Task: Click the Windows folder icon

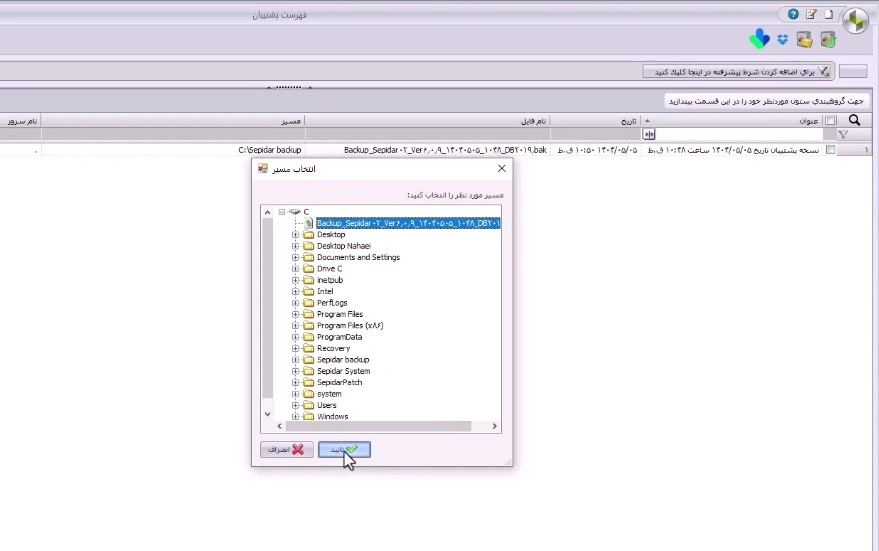Action: pyautogui.click(x=308, y=416)
